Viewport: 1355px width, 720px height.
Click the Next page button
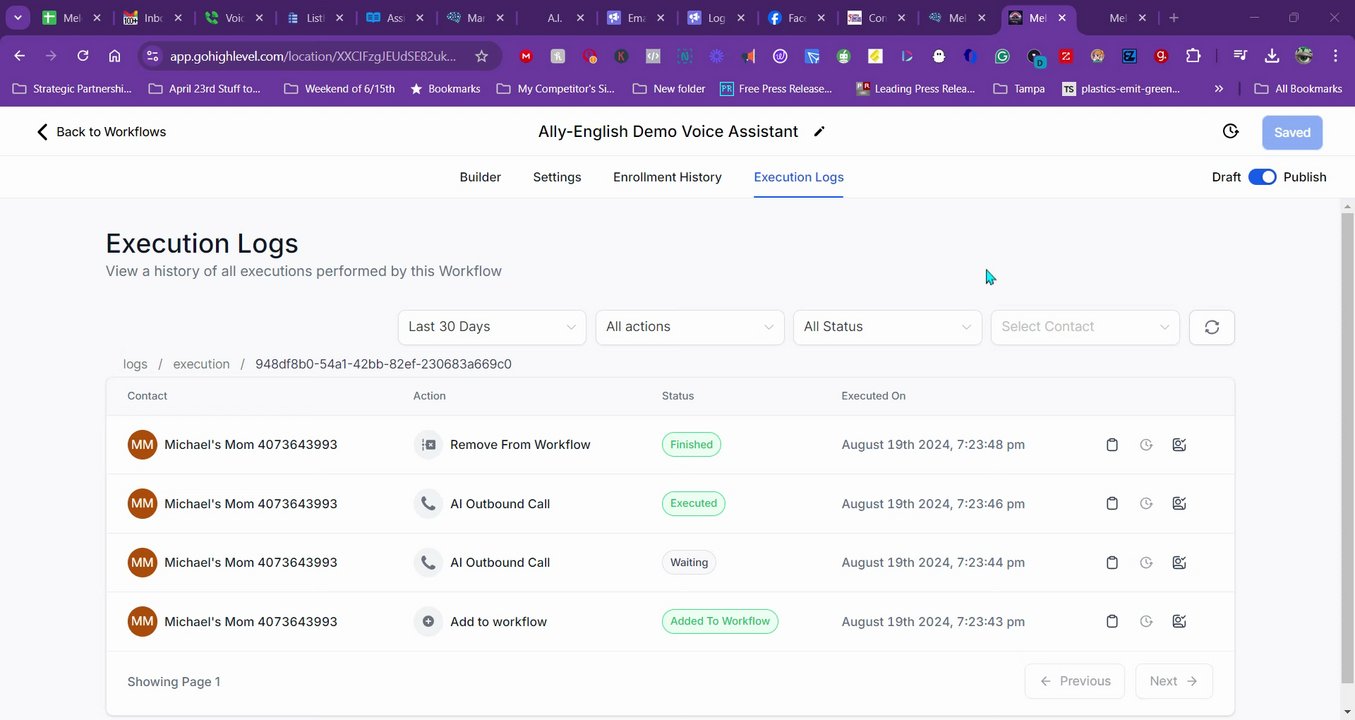1174,681
